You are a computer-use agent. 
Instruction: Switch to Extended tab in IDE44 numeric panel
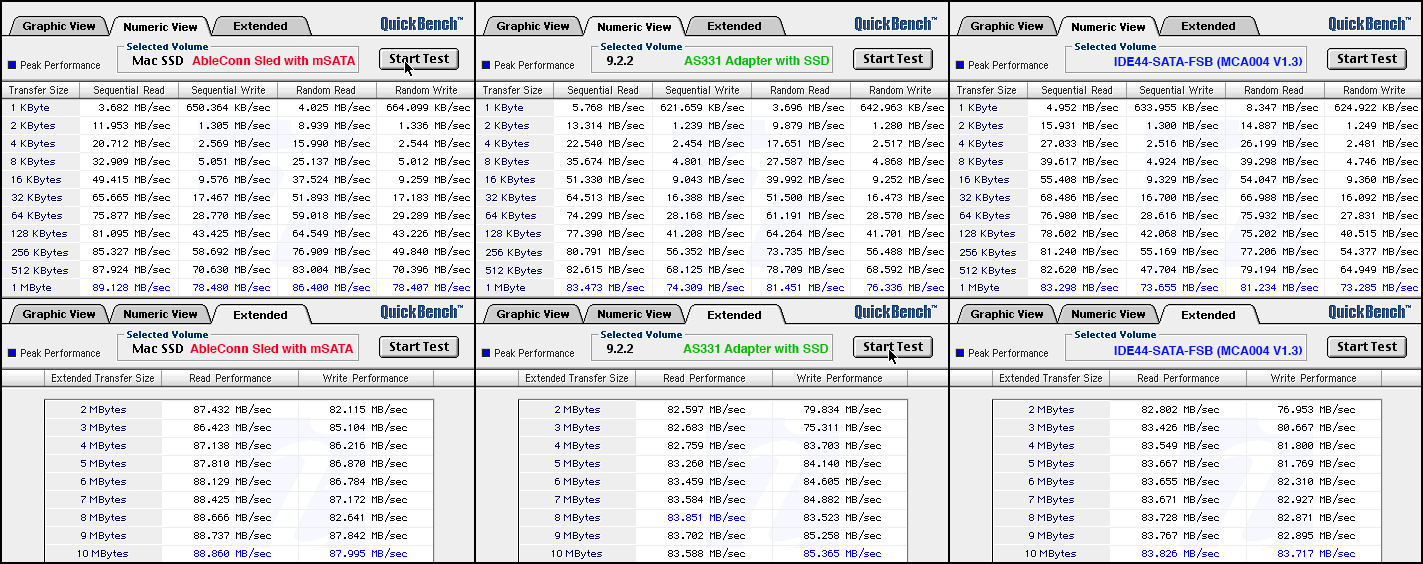click(1208, 26)
